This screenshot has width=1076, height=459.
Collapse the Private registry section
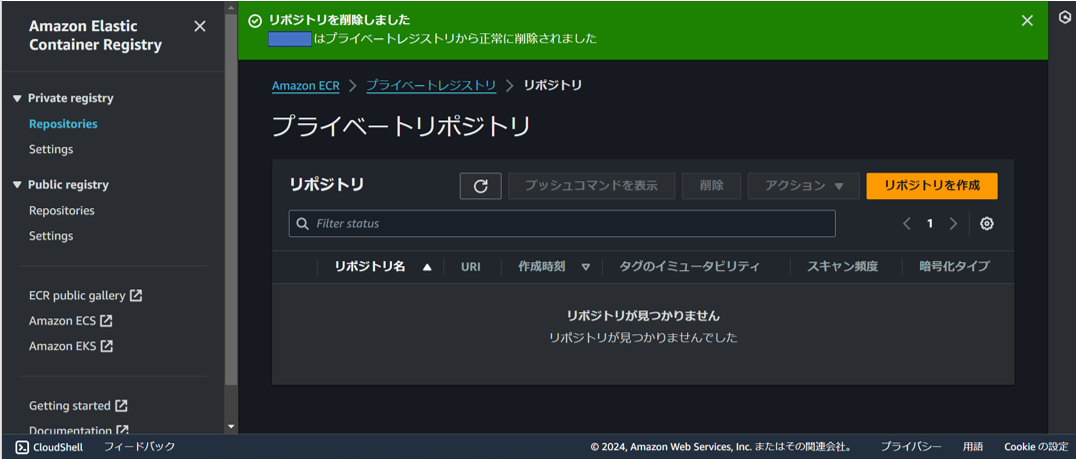(18, 99)
